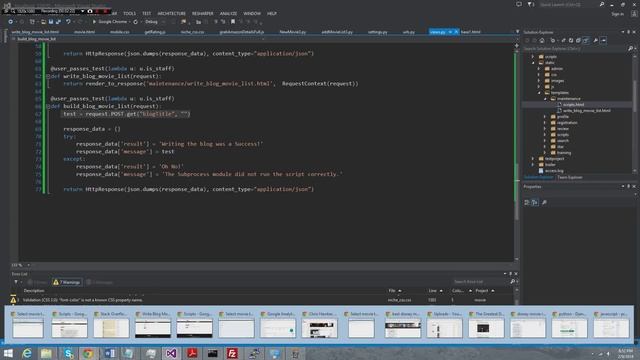Click the Undo toolbar icon
640x360 pixels.
tap(68, 22)
